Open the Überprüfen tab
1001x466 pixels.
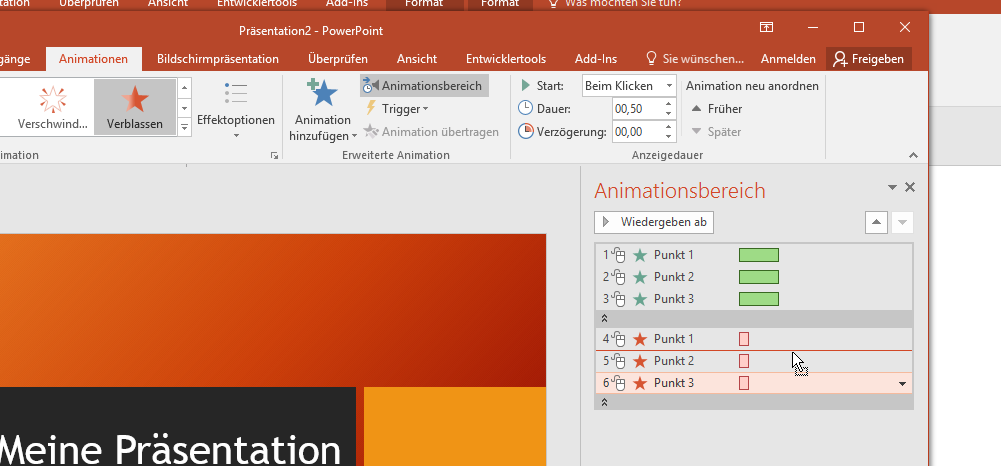(x=338, y=59)
